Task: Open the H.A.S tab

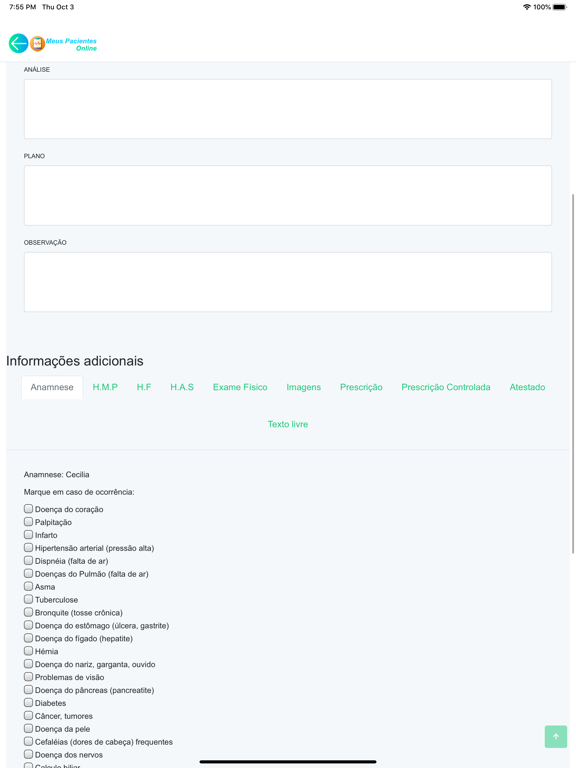Action: point(182,387)
